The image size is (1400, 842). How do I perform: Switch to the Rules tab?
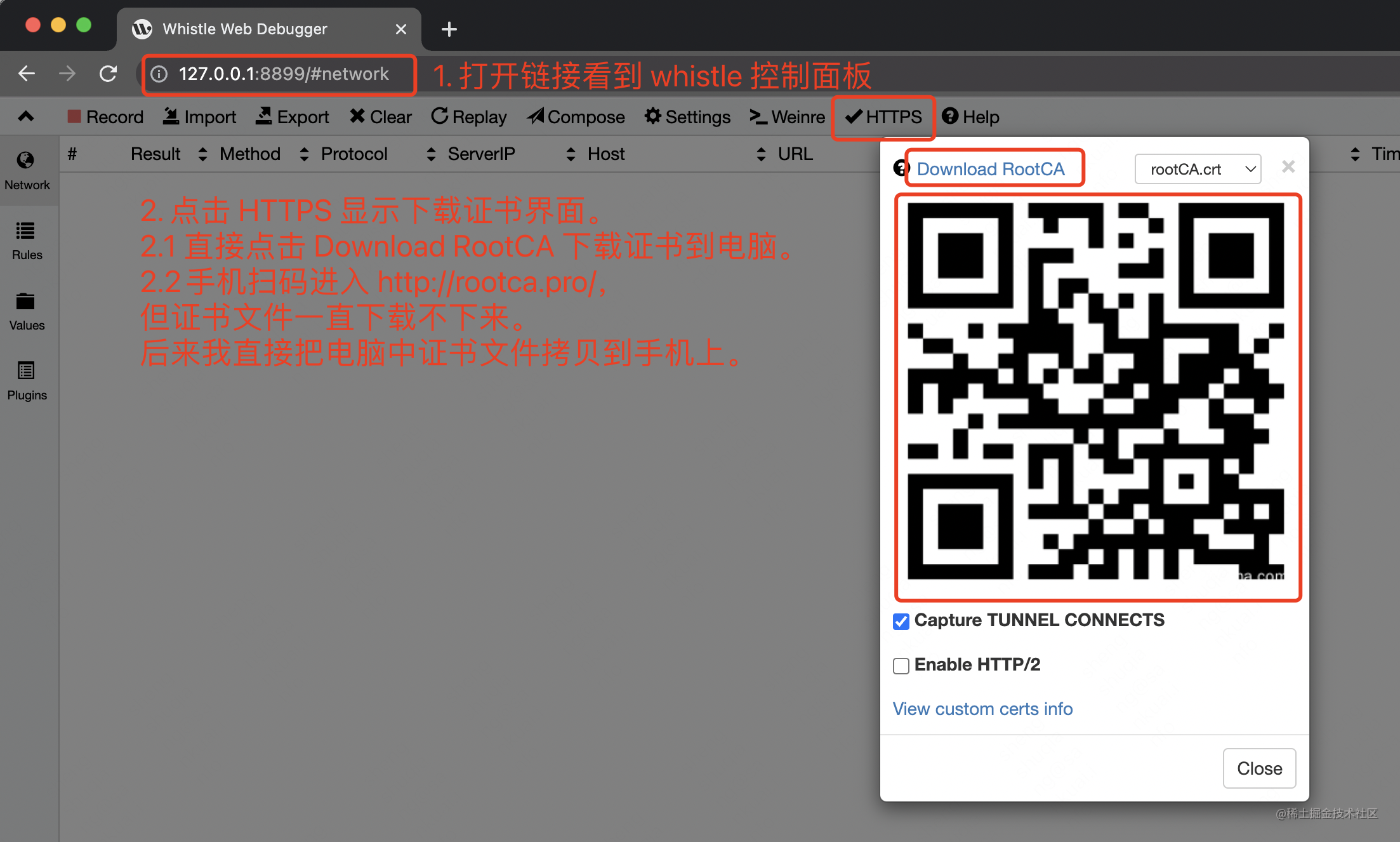coord(27,241)
